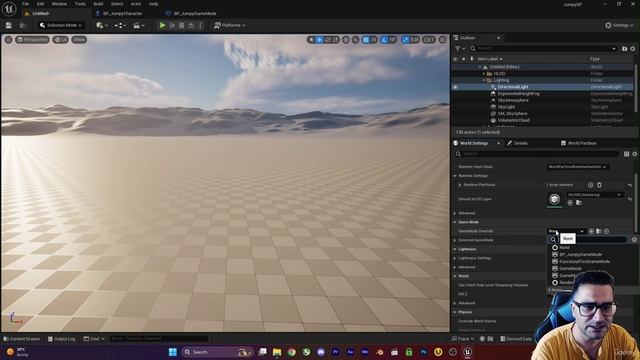Open the Platforms dropdown
The image size is (640, 360).
(x=230, y=25)
